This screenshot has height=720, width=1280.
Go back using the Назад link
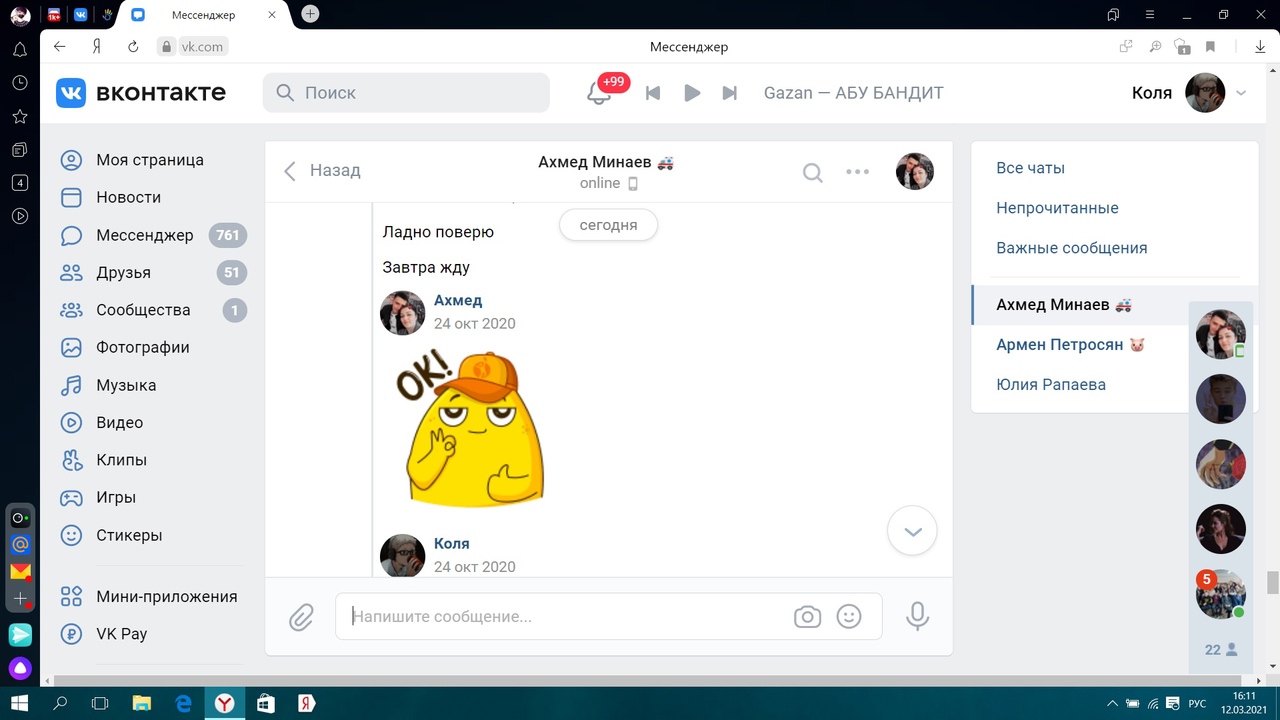[322, 171]
